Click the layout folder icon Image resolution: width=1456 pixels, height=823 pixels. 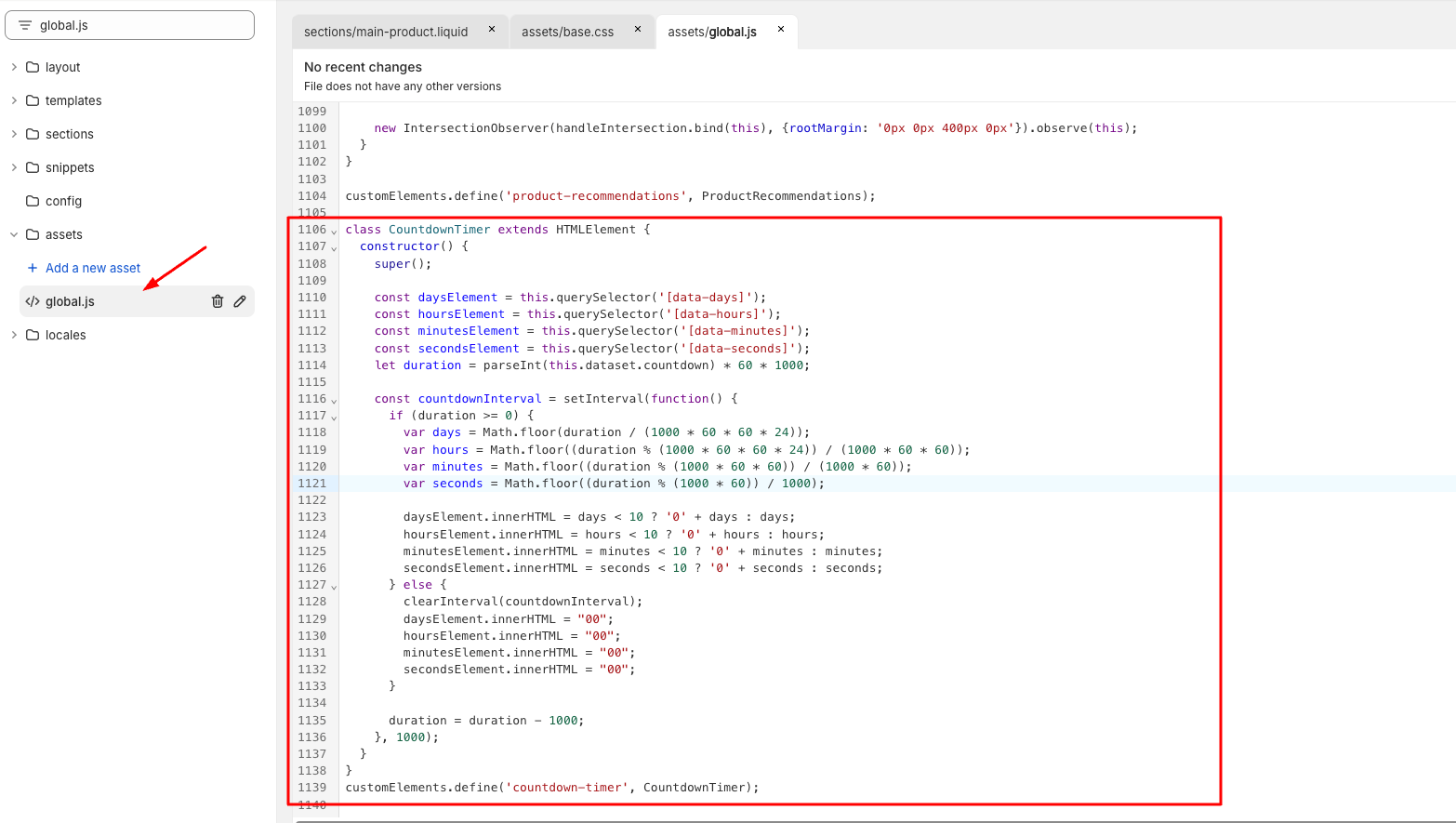click(x=33, y=67)
